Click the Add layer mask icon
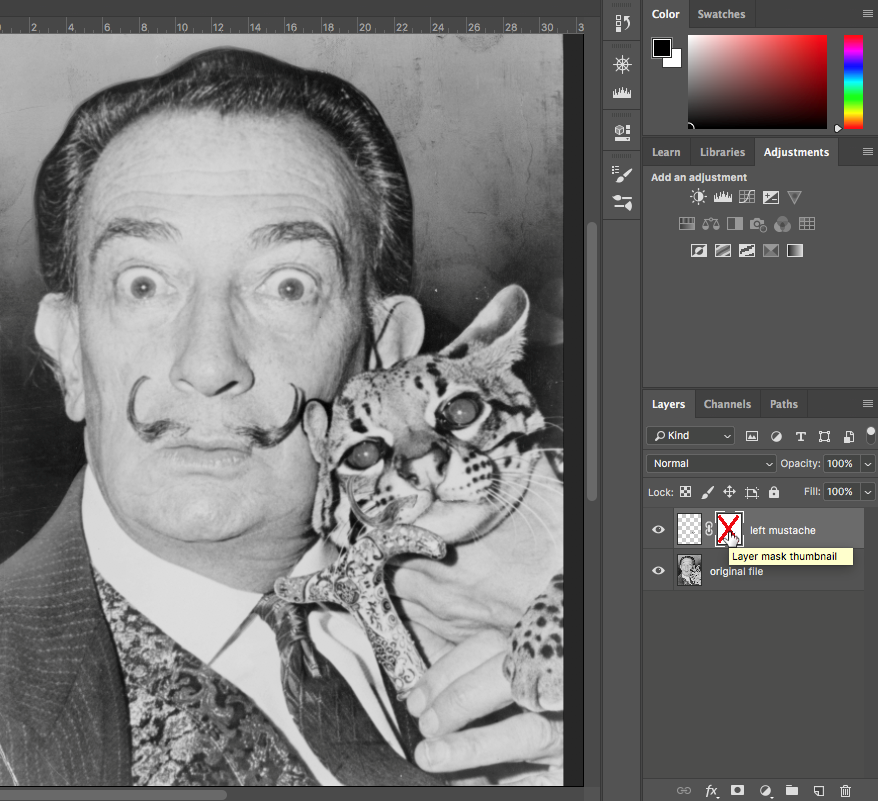This screenshot has width=878, height=801. tap(738, 790)
